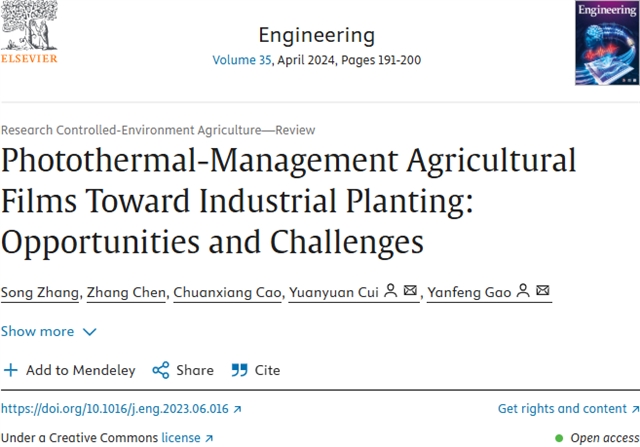Screen dimensions: 640x447
Task: Click the Engineering journal title
Action: [x=316, y=35]
